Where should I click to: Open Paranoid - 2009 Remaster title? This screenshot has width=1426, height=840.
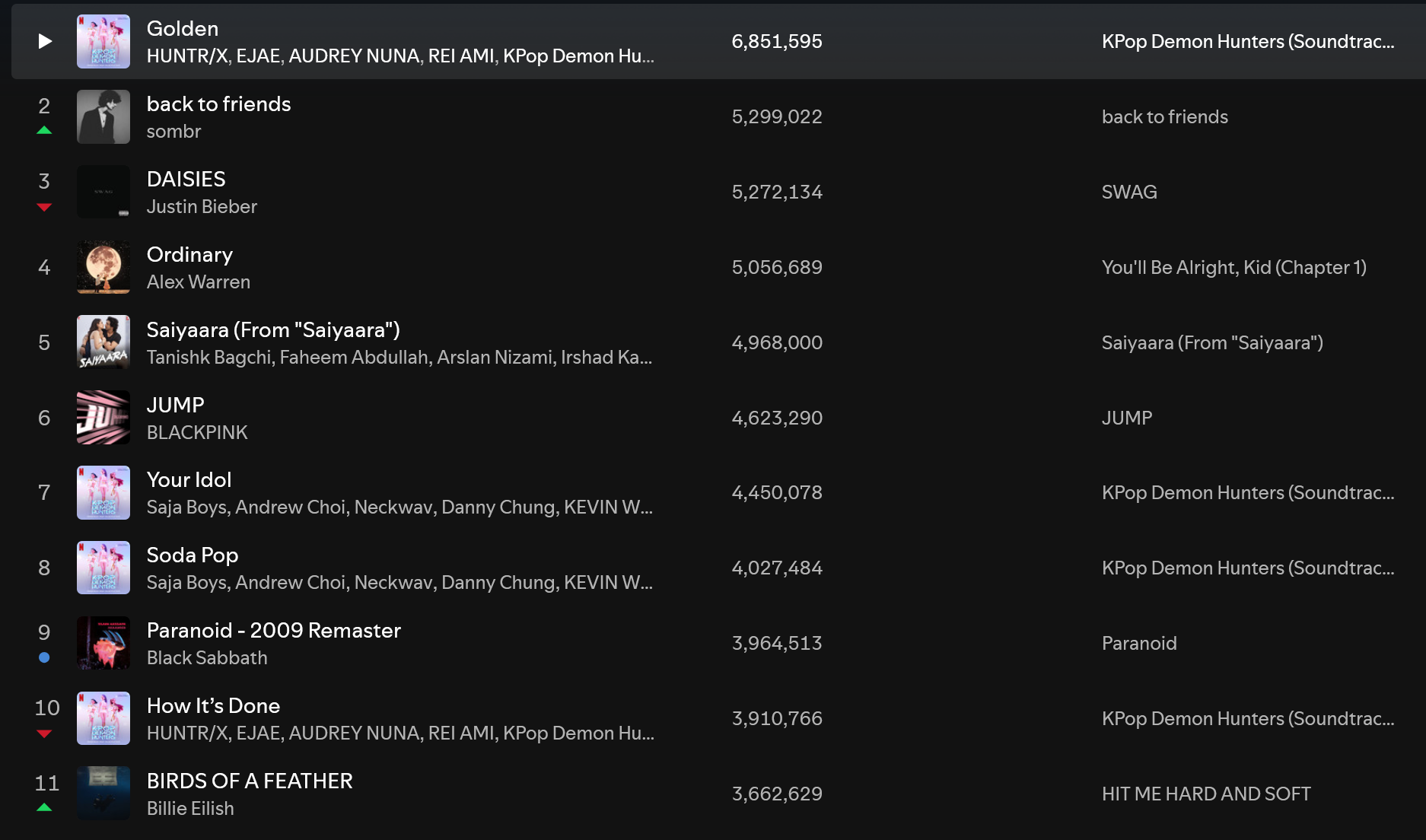tap(274, 630)
